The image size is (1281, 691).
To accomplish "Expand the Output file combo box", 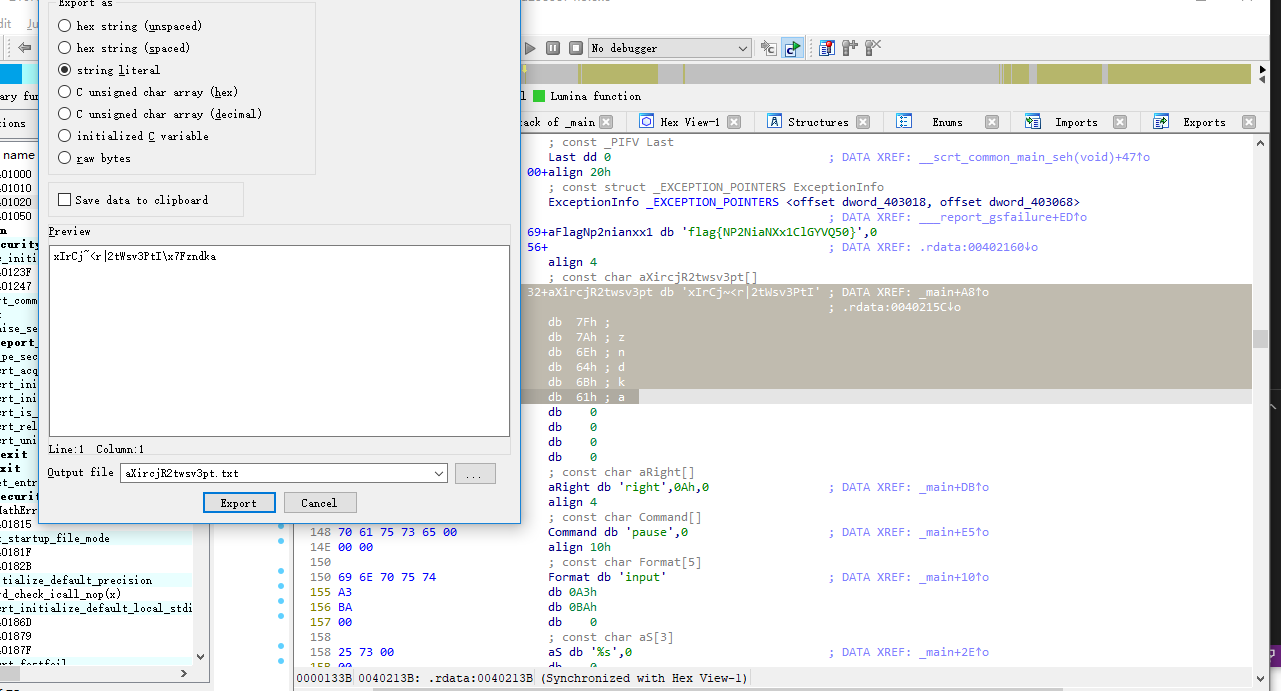I will point(438,473).
